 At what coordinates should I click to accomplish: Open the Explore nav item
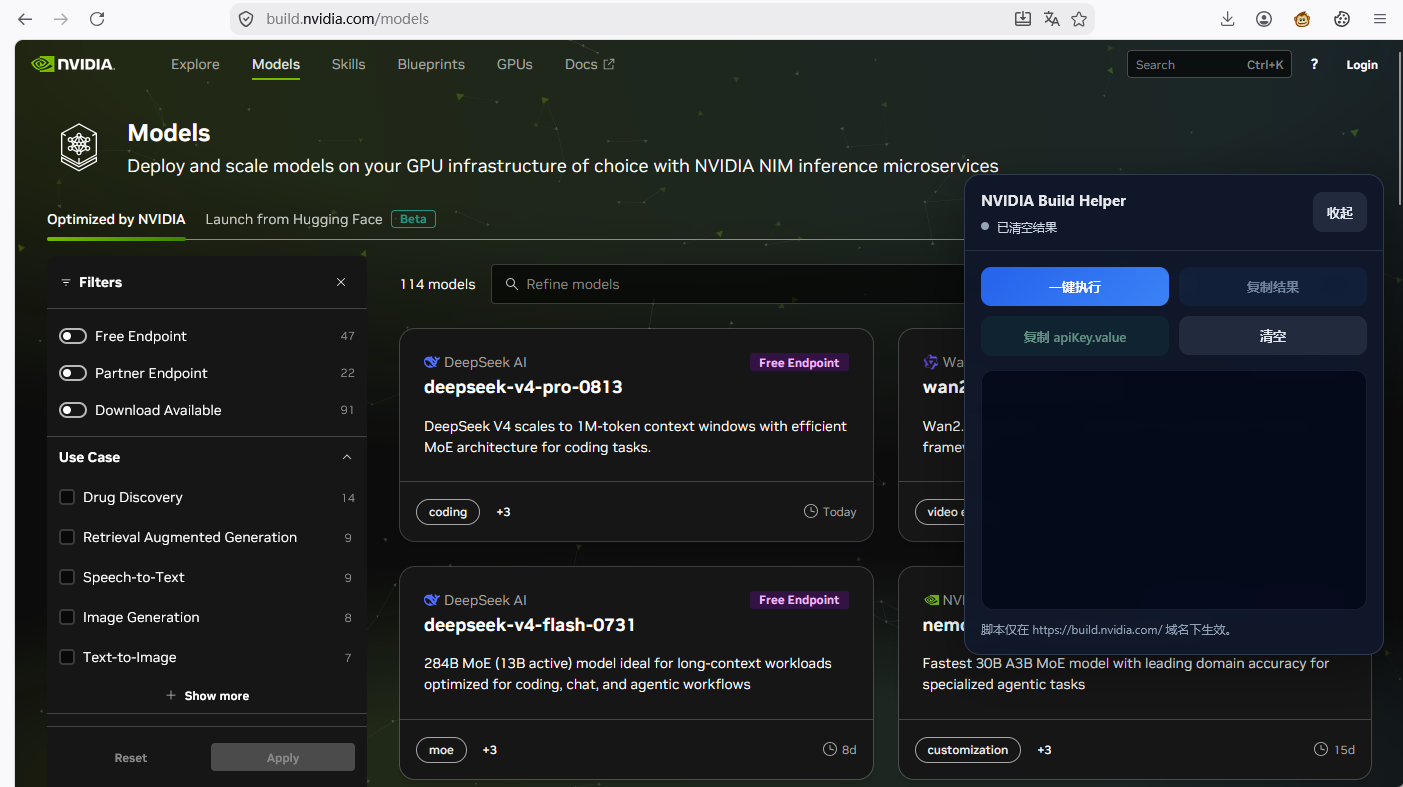click(195, 64)
